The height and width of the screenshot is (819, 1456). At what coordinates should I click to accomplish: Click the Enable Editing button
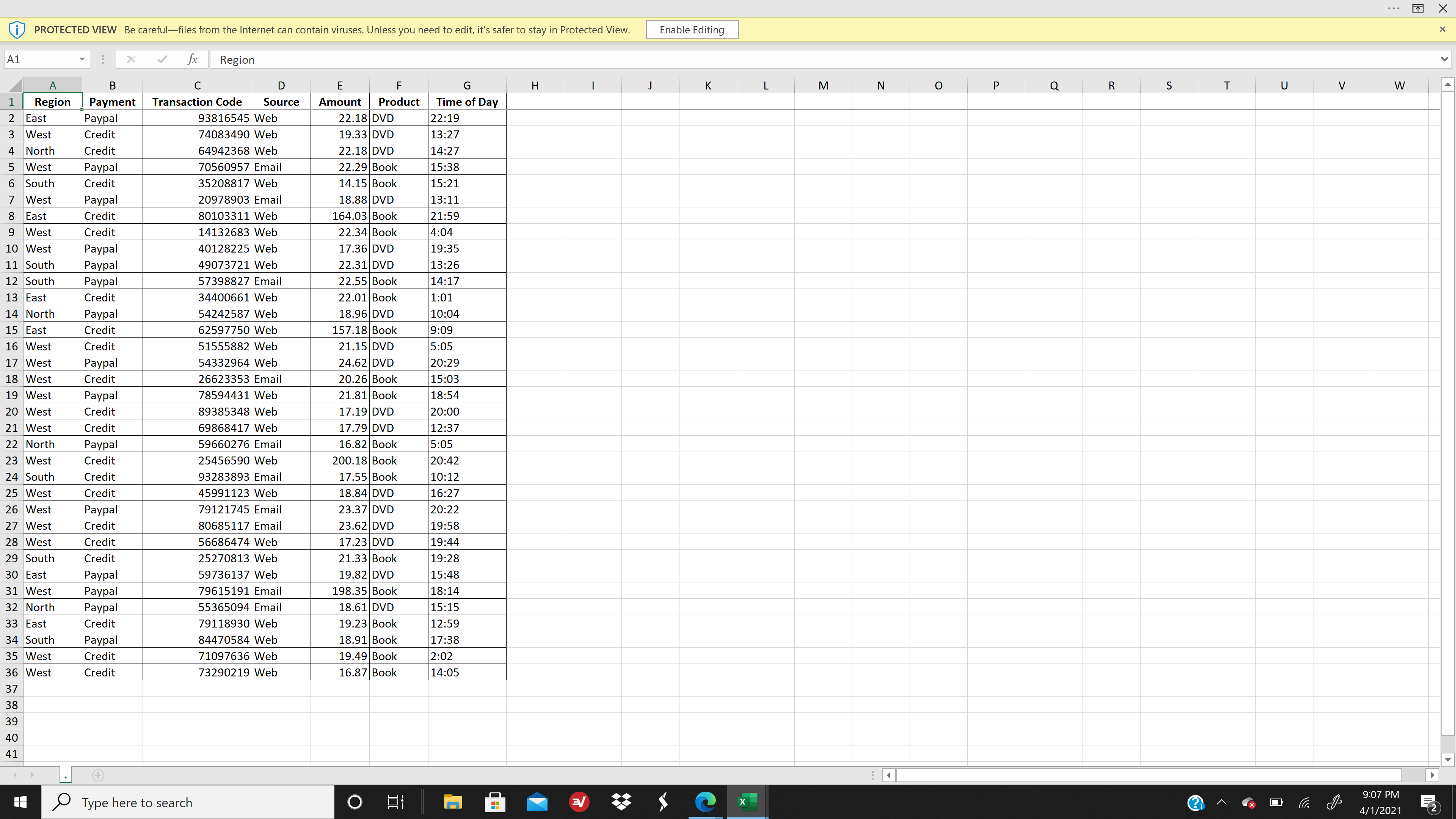pyautogui.click(x=692, y=30)
